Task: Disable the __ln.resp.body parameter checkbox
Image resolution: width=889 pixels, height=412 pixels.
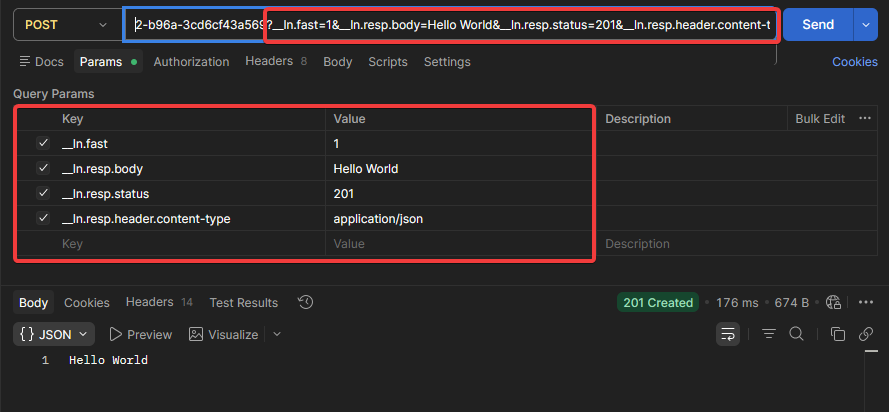Action: click(x=43, y=169)
